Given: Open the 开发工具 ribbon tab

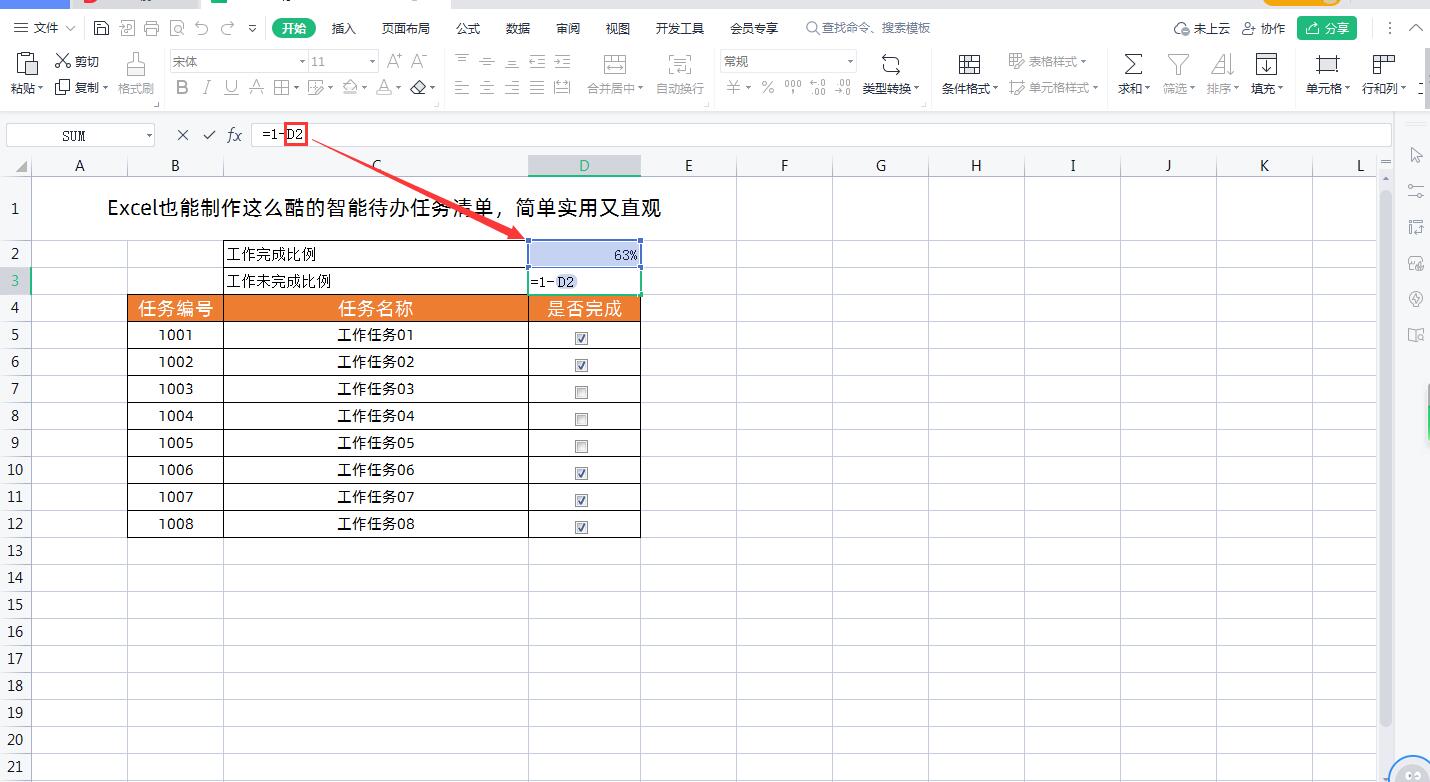Looking at the screenshot, I should pyautogui.click(x=679, y=27).
